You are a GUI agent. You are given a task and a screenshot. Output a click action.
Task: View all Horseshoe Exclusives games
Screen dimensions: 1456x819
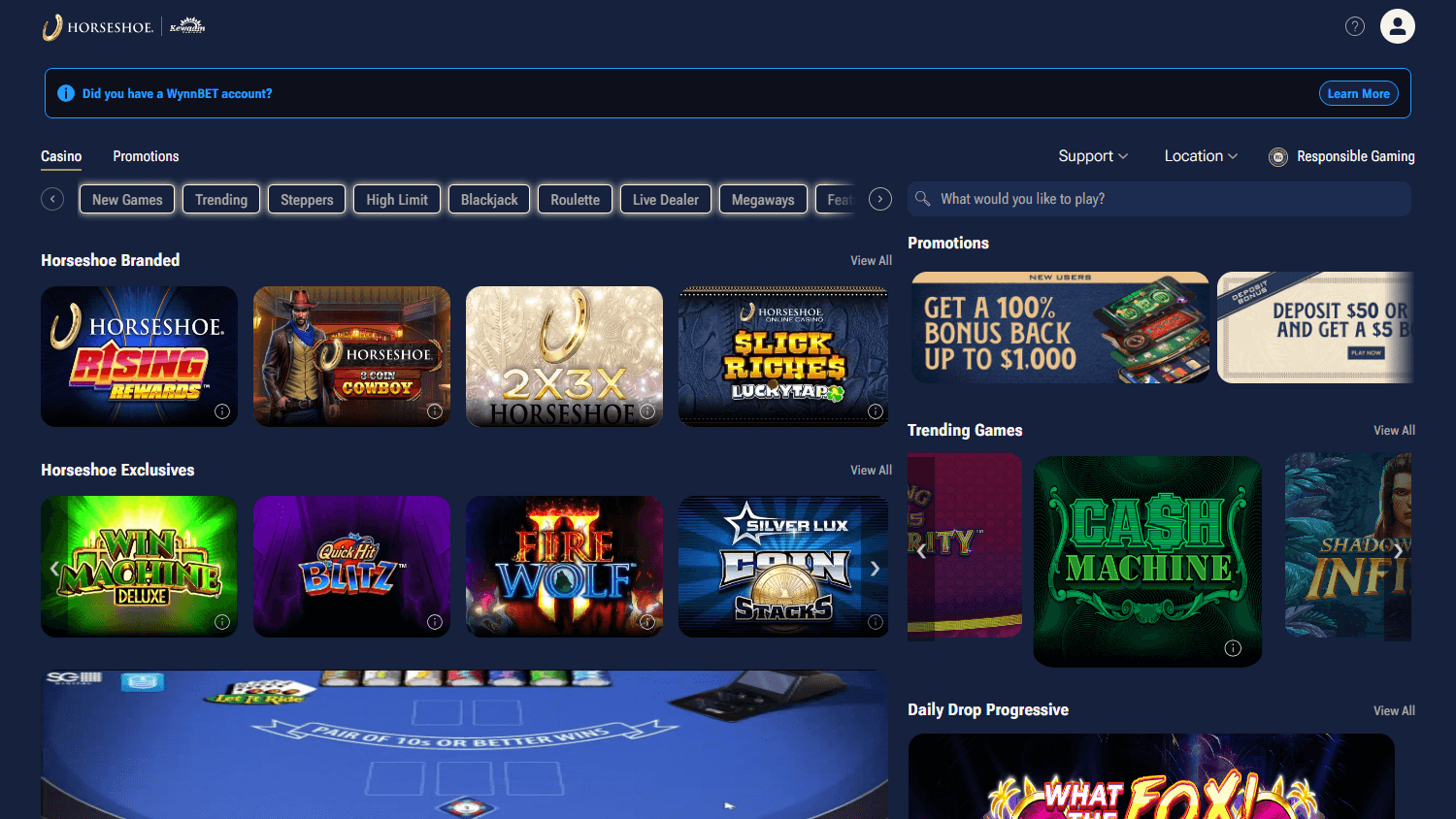click(871, 470)
